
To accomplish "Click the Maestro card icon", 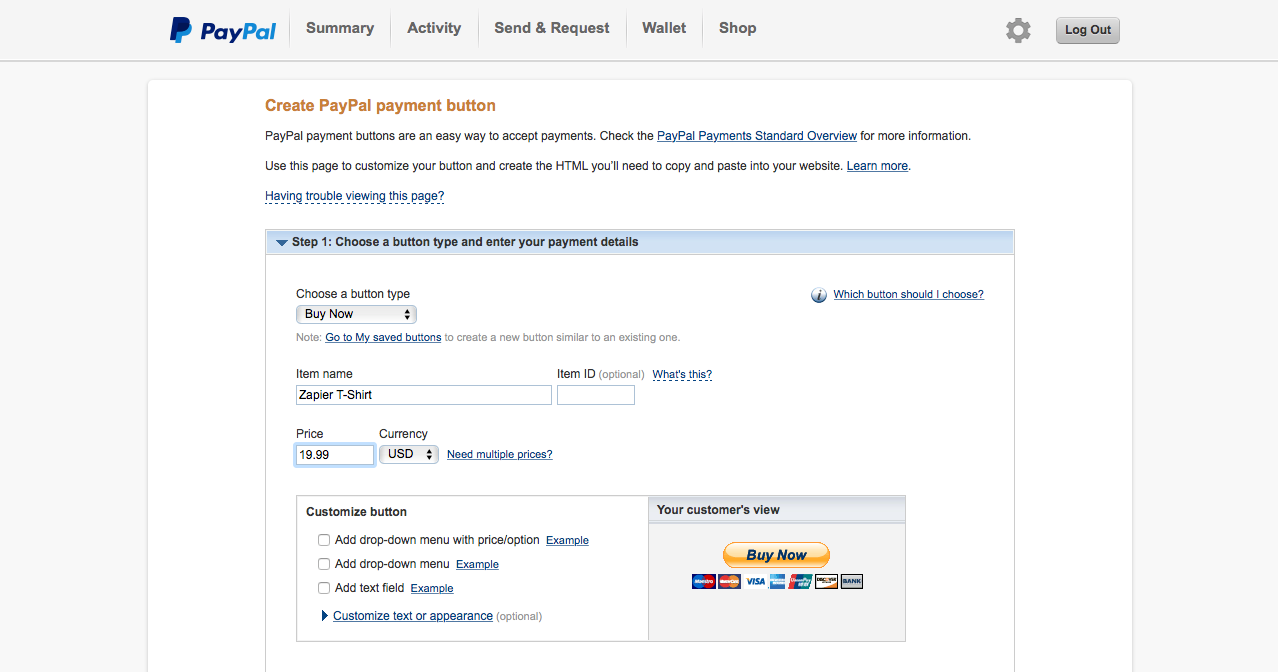I will pos(704,581).
